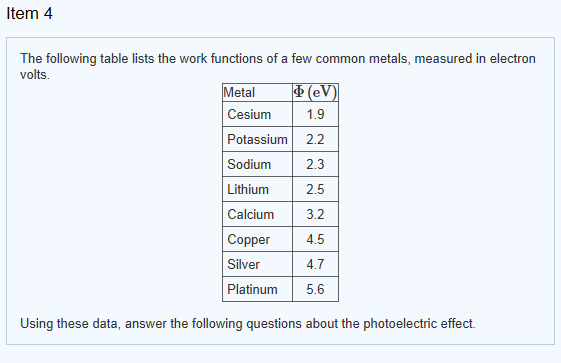Click the 2.2 work function value

(x=315, y=139)
